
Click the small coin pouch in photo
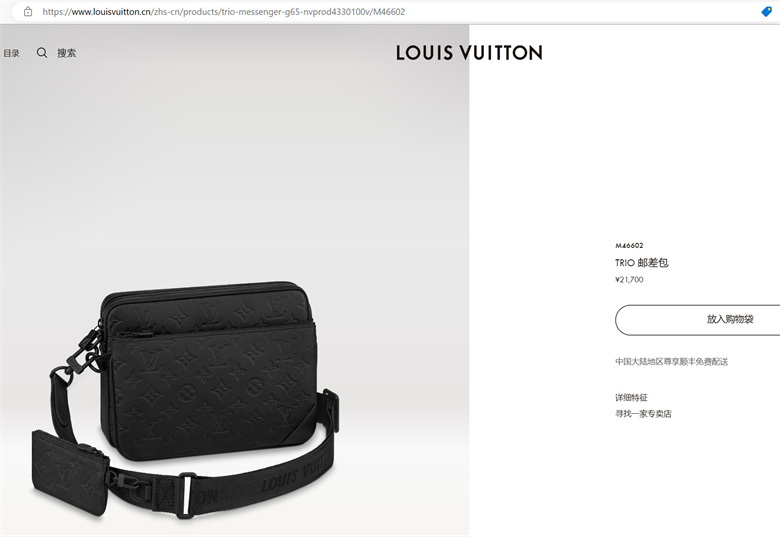coord(70,472)
